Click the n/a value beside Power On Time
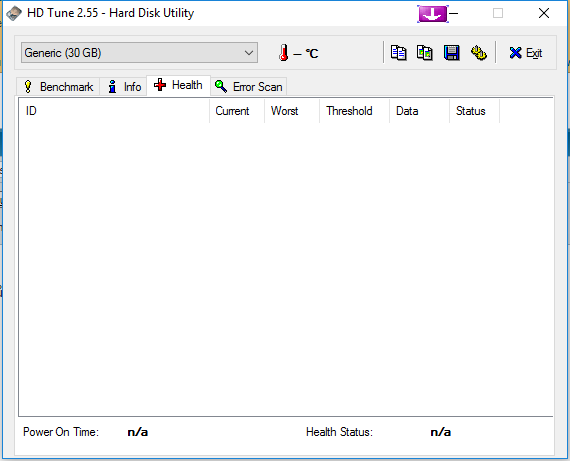This screenshot has height=461, width=570. (x=138, y=432)
